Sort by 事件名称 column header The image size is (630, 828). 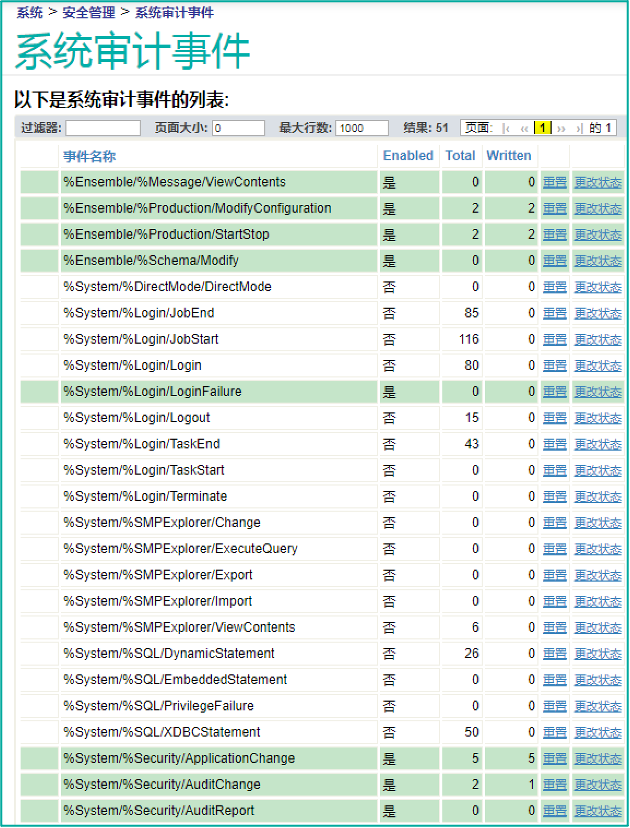click(x=89, y=156)
